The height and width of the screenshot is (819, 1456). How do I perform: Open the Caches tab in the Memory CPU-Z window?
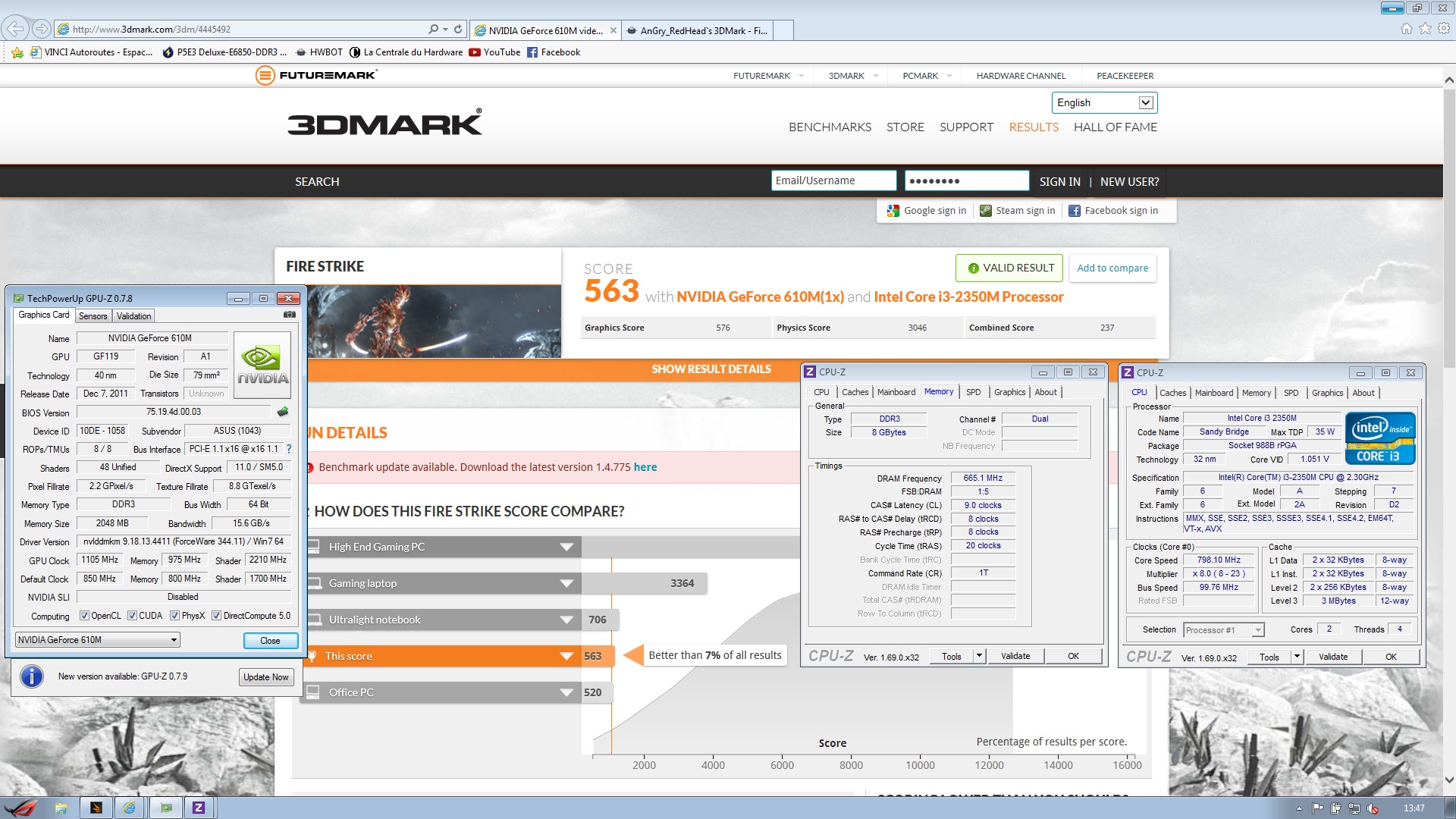(855, 392)
